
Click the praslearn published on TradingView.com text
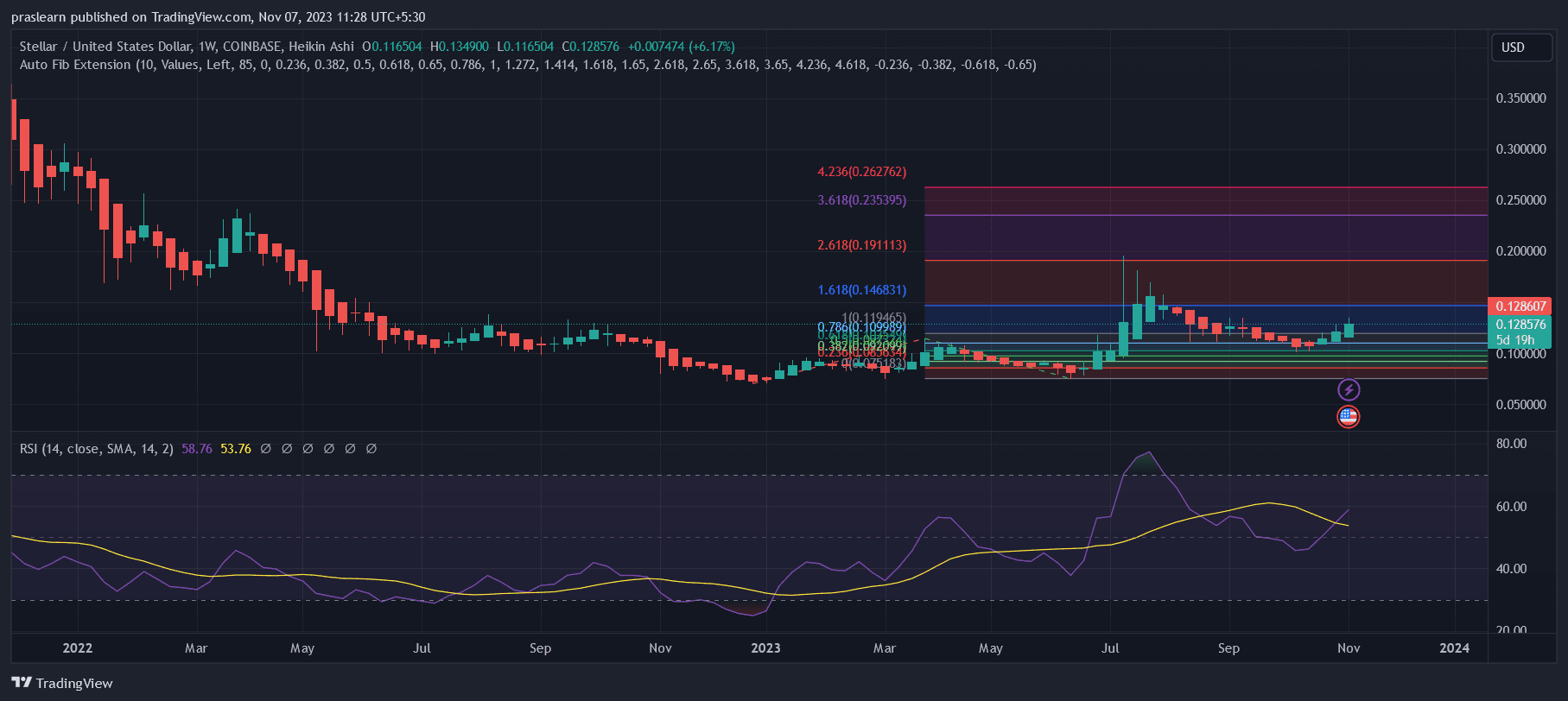[218, 17]
